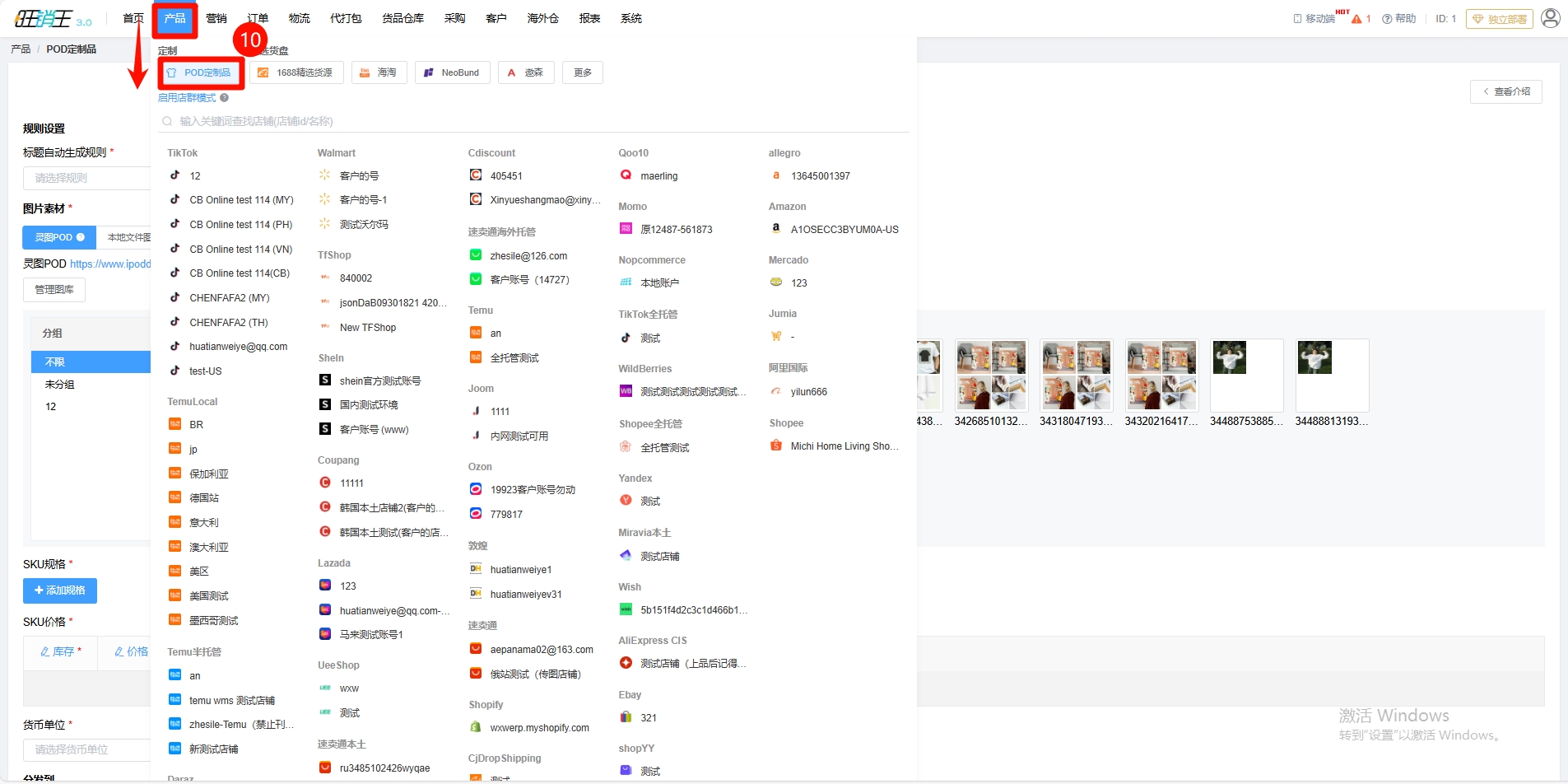
Task: Click the pencil edit icon for 库存
Action: coord(45,651)
